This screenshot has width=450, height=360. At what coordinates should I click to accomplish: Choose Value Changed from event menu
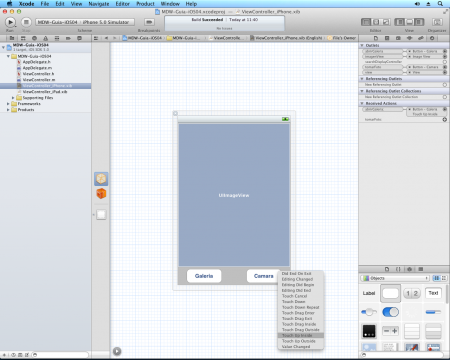[301, 347]
